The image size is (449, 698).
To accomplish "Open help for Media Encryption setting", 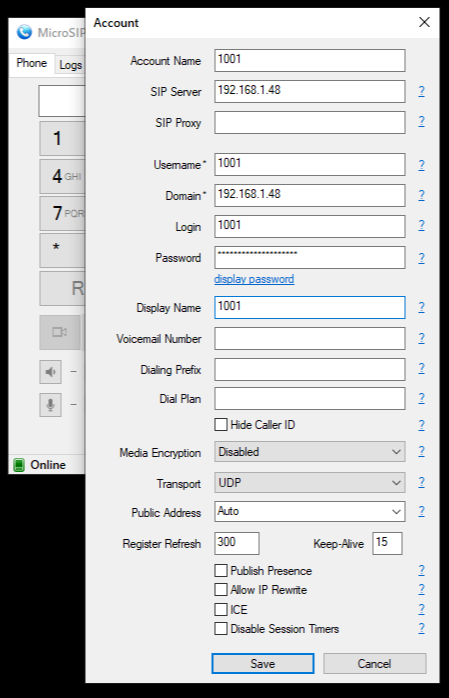I will [x=421, y=451].
